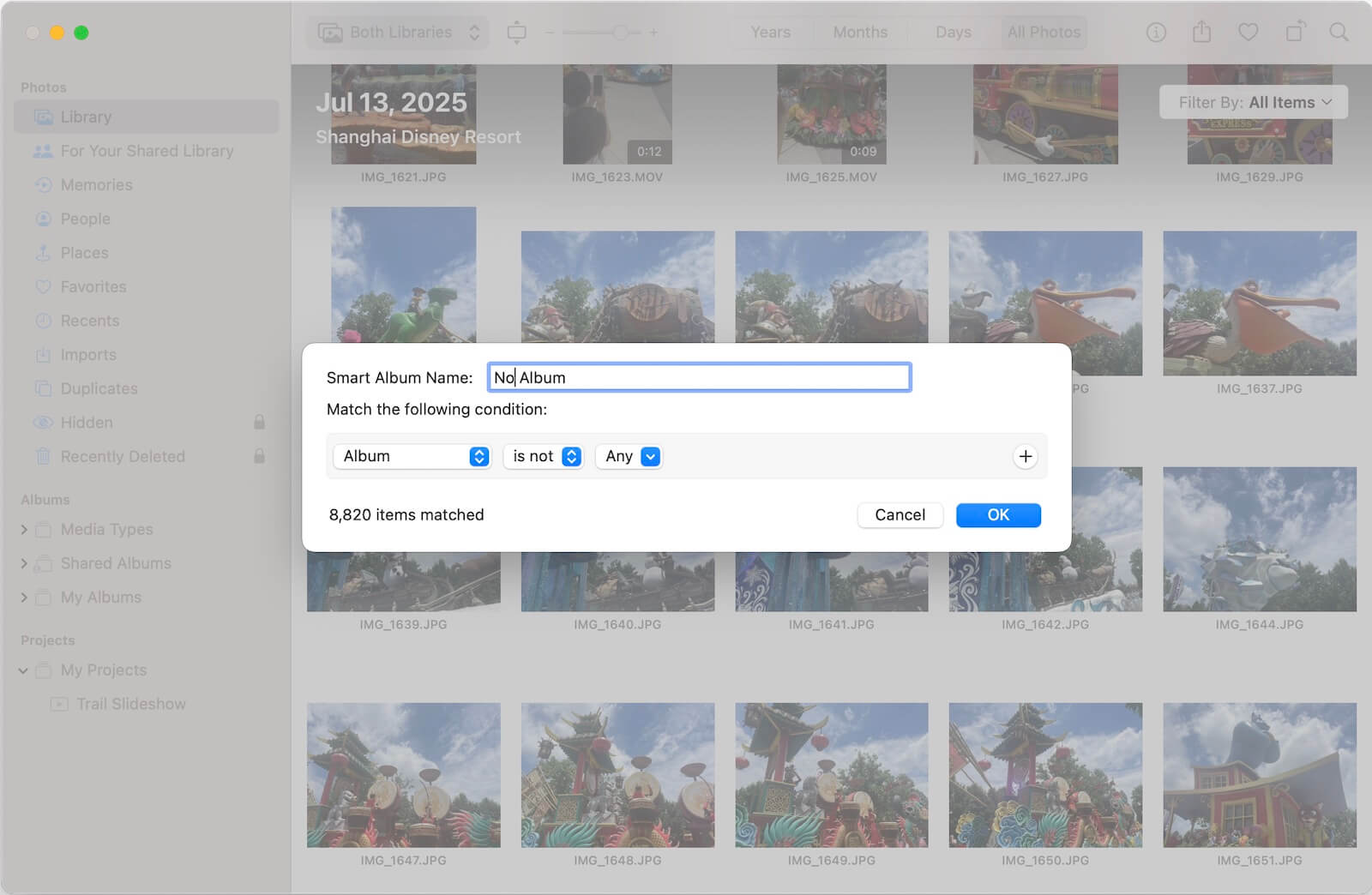Select IMG_1623.MOV video thumbnail
Screen dimensions: 1372x895
[617, 114]
